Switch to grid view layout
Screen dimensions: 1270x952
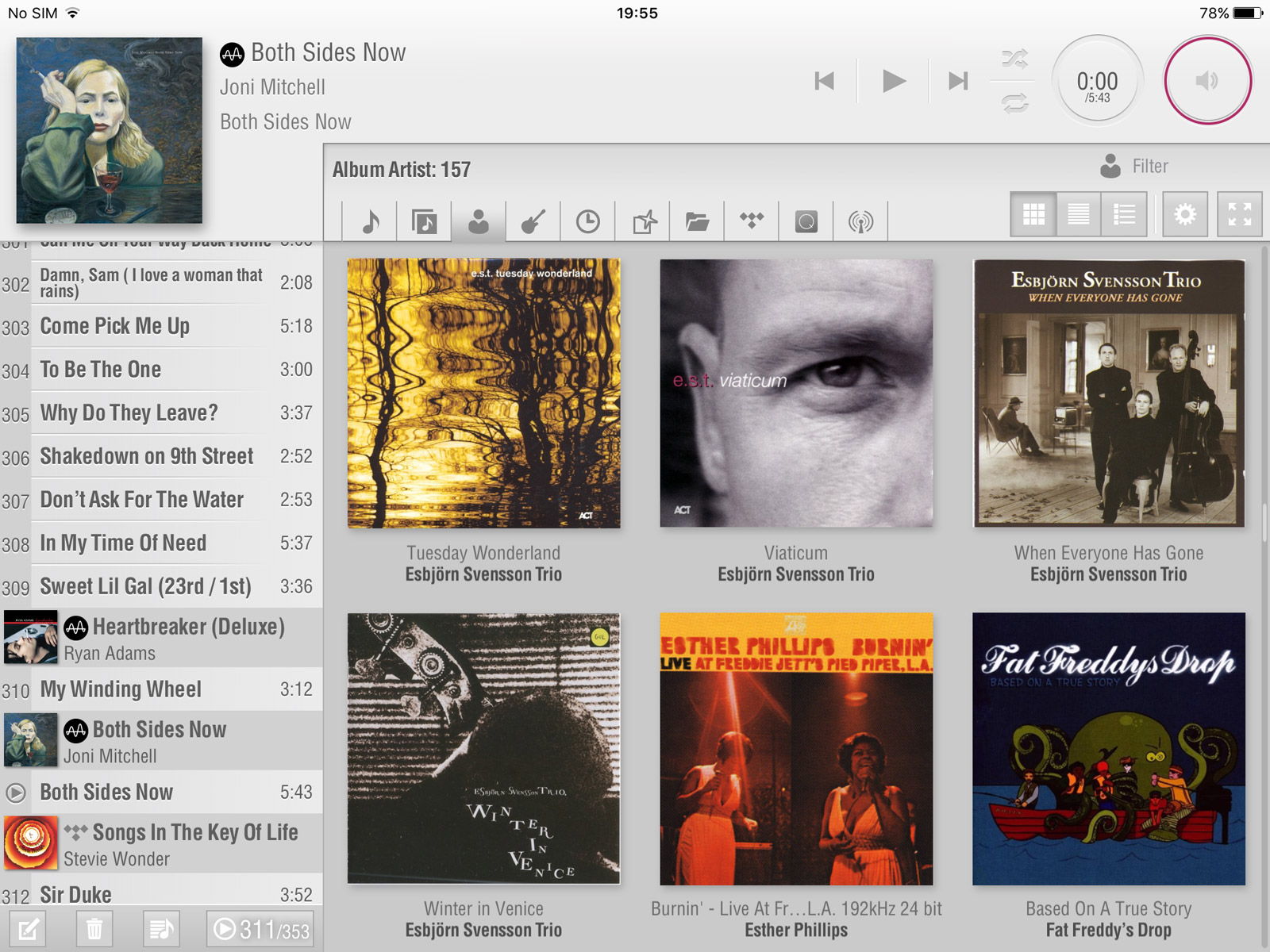(x=1033, y=214)
